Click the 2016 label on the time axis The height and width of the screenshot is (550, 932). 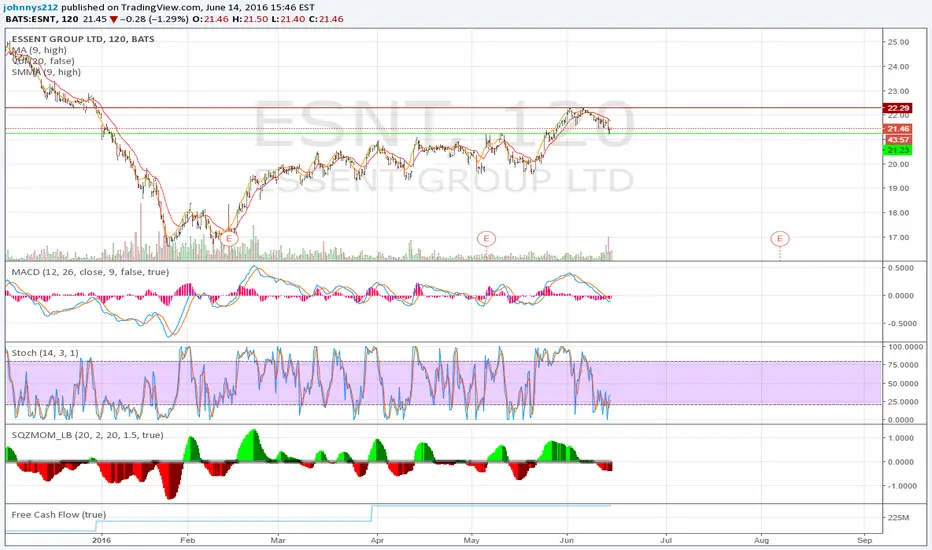(102, 540)
